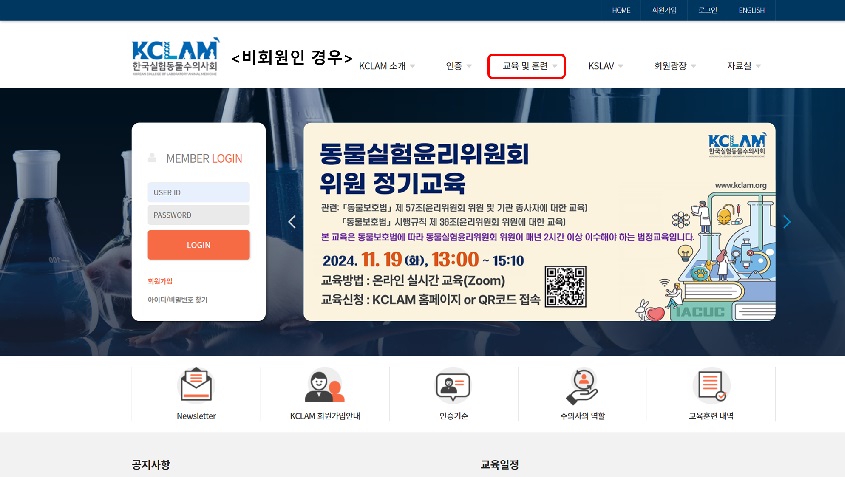Follow the ENGLISH link in top bar
This screenshot has height=477, width=845.
click(x=751, y=10)
